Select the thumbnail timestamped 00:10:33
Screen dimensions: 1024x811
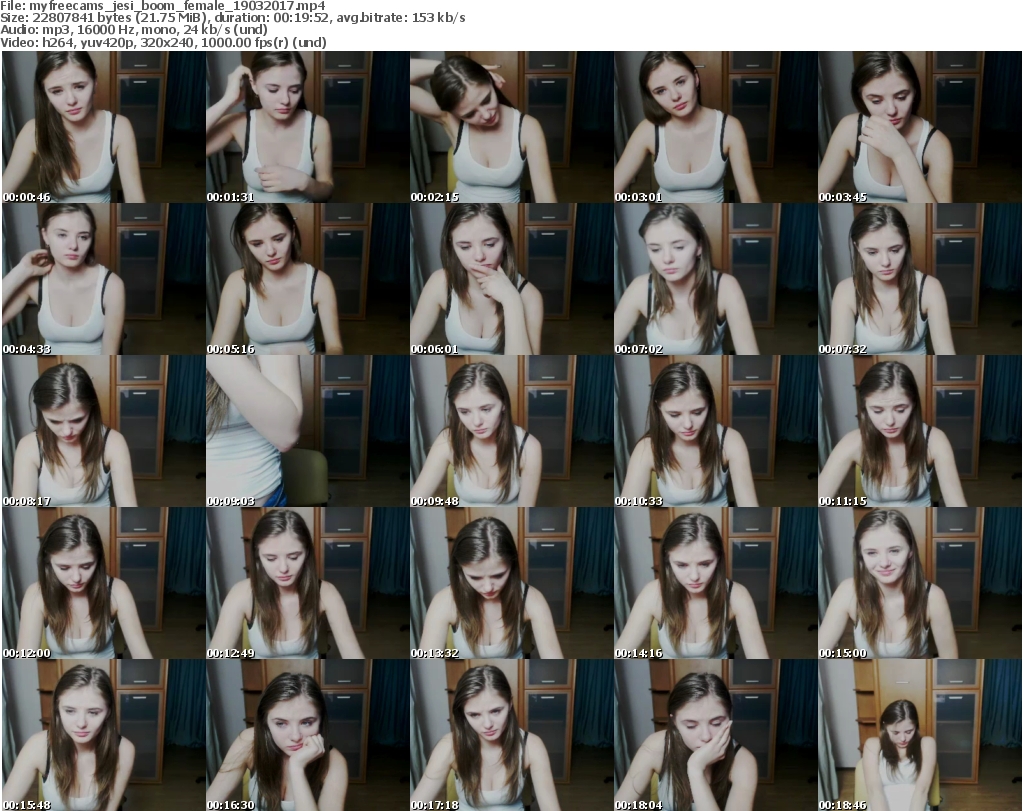(715, 431)
